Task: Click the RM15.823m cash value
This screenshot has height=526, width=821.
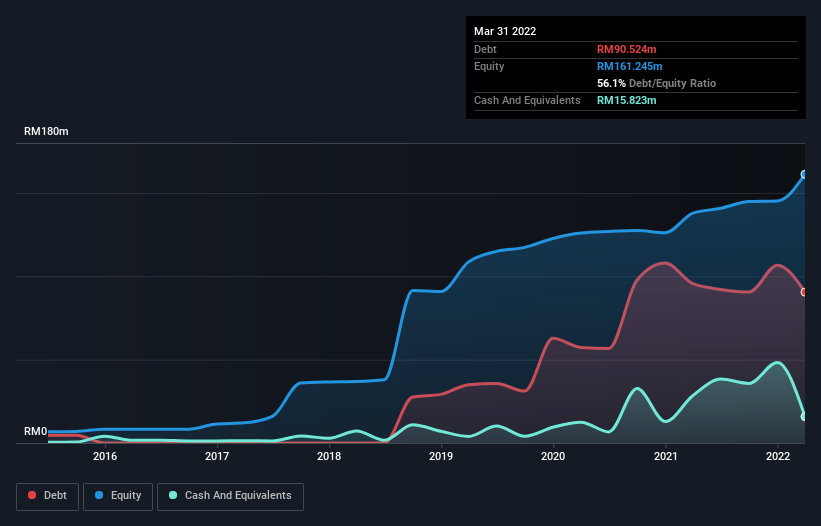Action: point(626,100)
